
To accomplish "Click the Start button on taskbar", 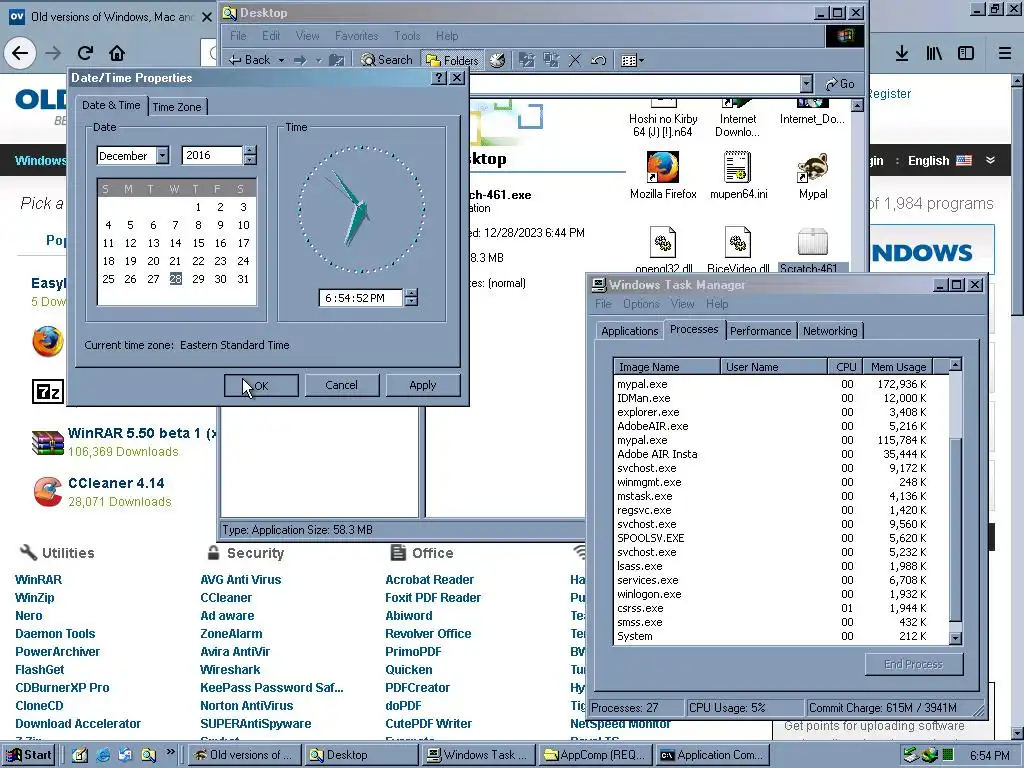I will tap(28, 755).
